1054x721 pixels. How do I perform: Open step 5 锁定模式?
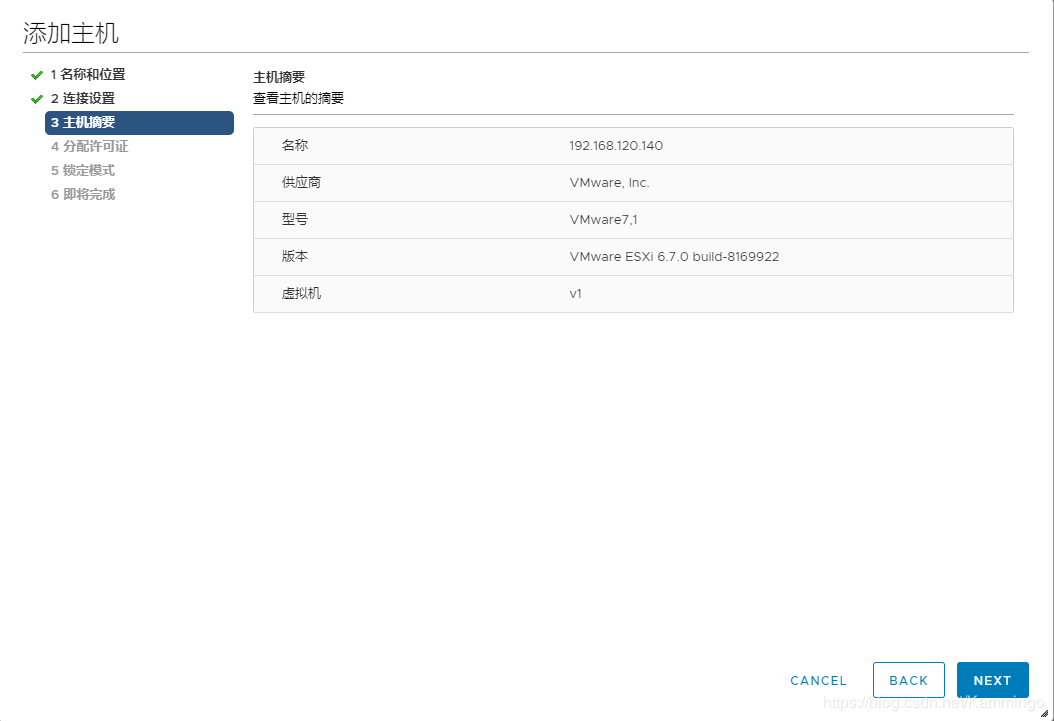[81, 170]
